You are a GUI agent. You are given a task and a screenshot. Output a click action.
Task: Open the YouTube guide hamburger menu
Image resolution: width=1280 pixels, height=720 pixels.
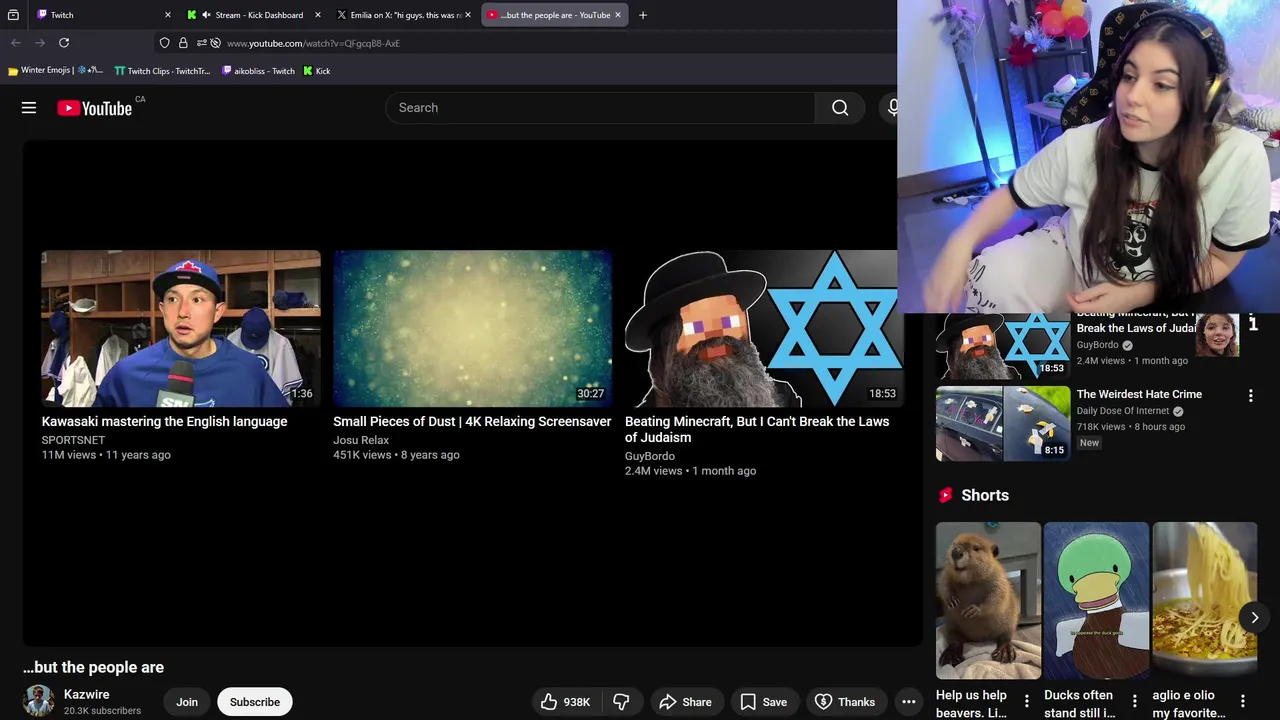pos(29,108)
